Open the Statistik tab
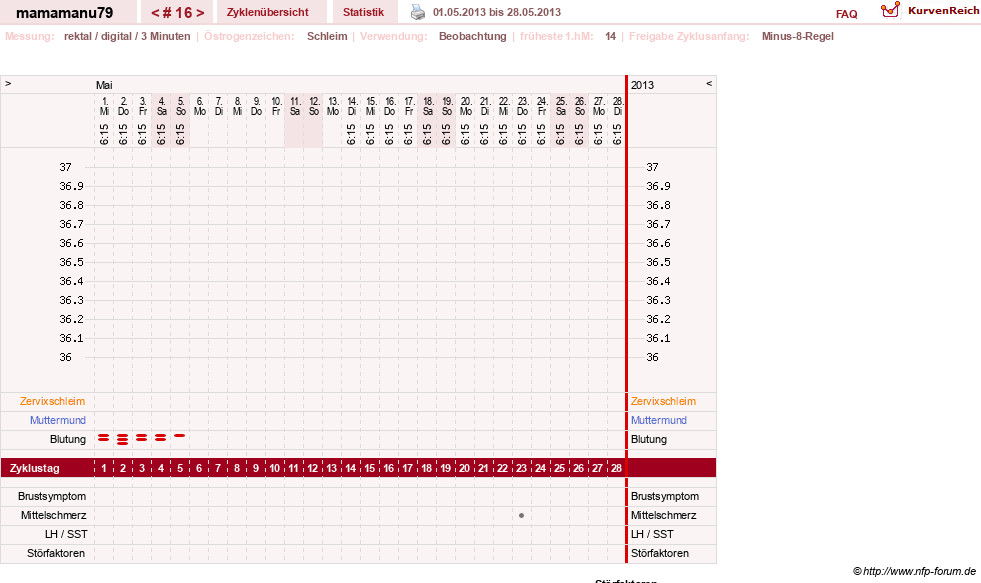Viewport: 981px width, 583px height. coord(363,12)
